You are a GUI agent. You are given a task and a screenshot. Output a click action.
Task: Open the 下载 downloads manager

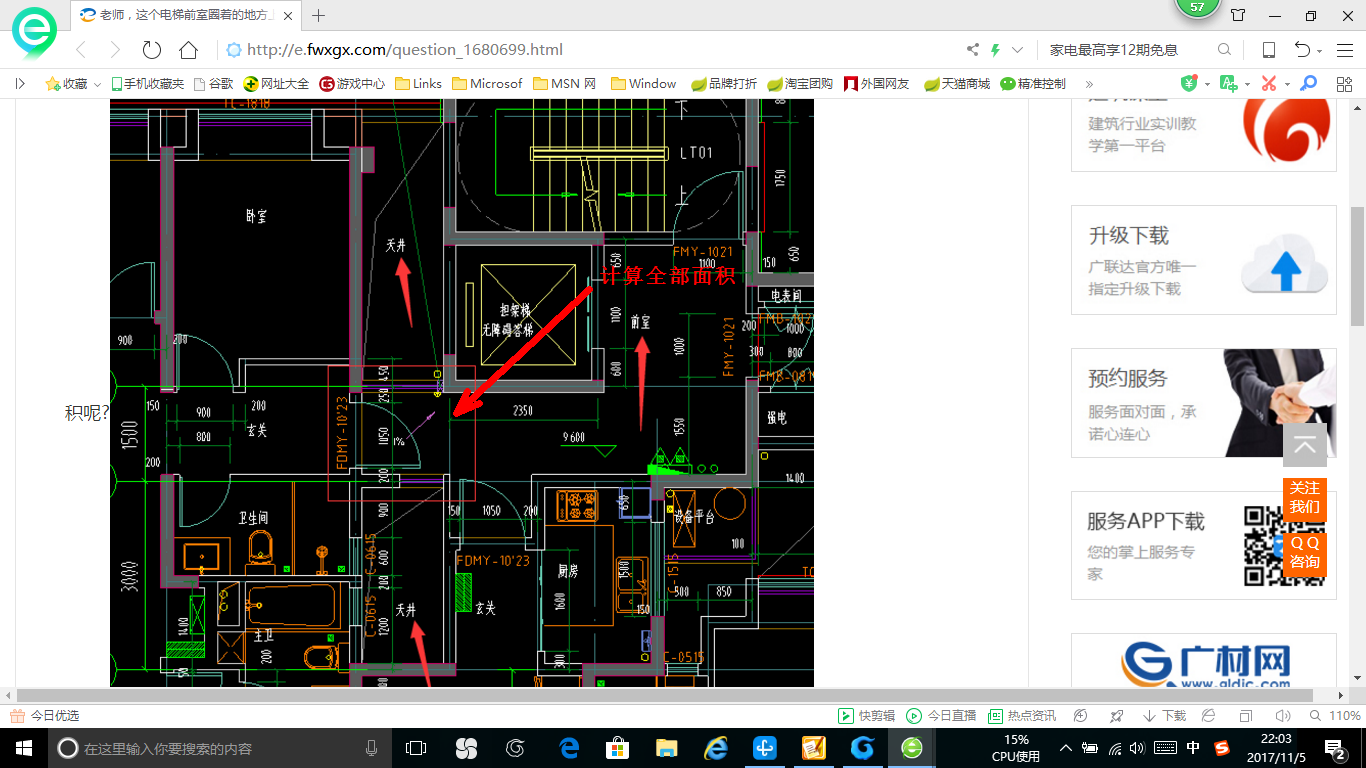1164,716
